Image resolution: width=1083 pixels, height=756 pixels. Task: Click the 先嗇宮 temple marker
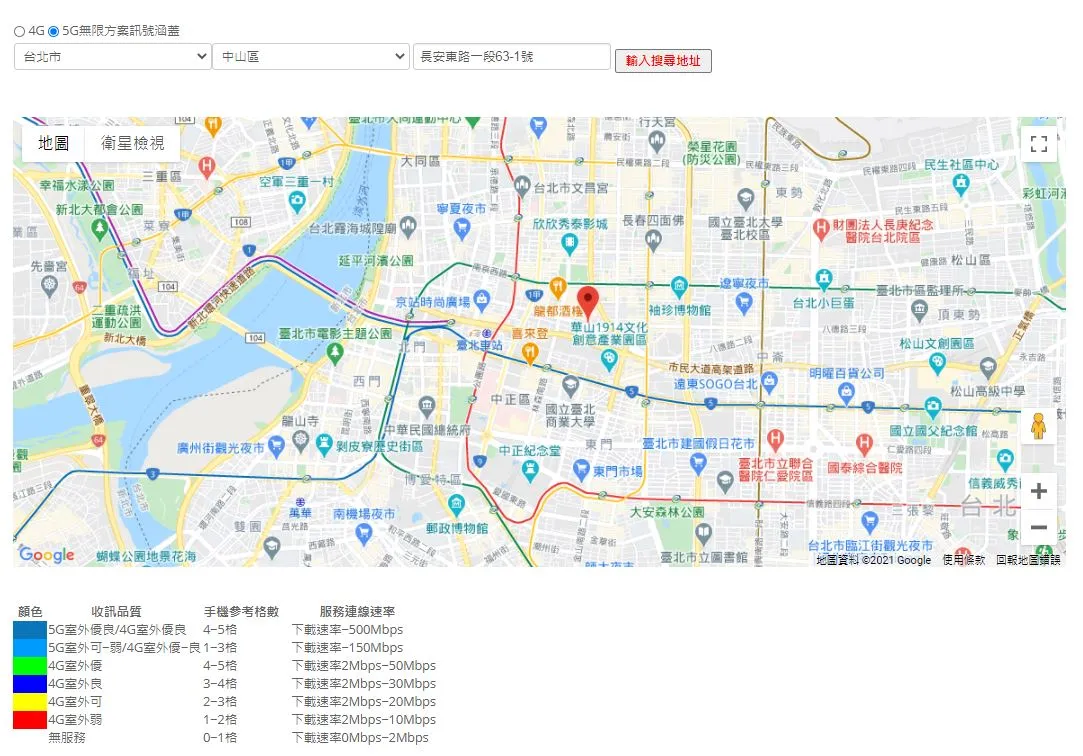50,284
